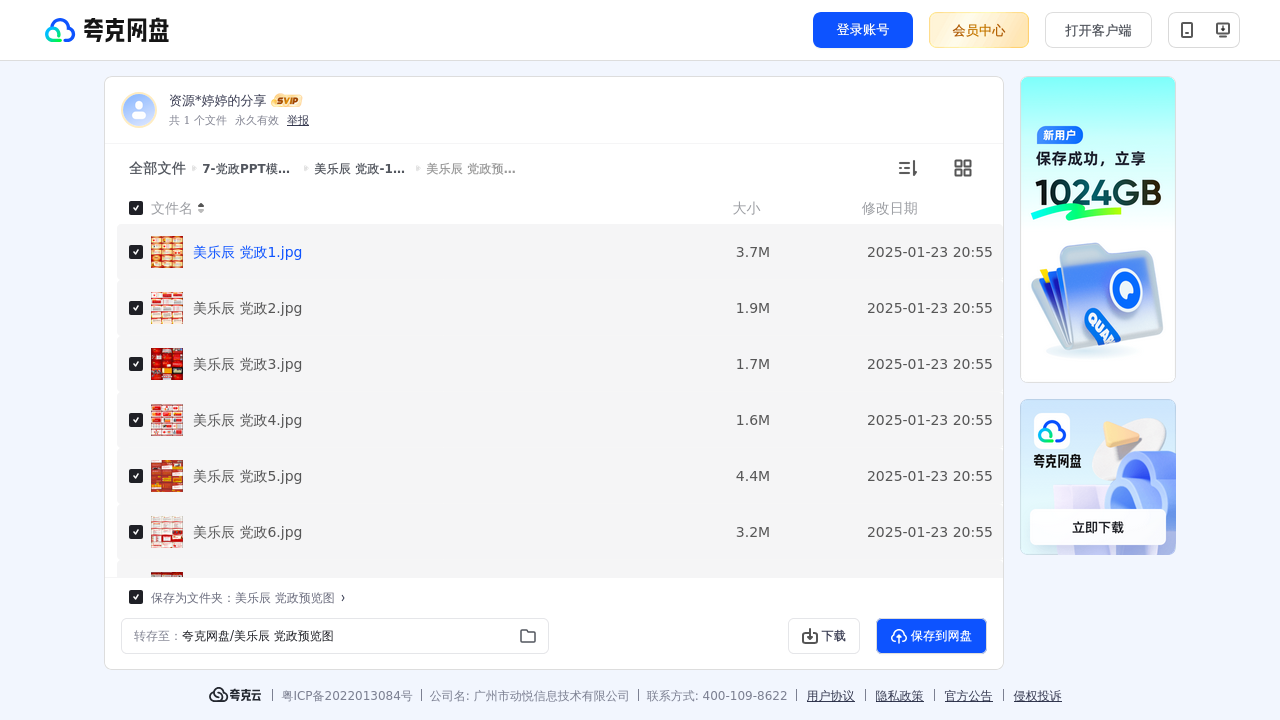Screen dimensions: 1280x720
Task: Go to 7-党政PPT模… breadcrumb
Action: pos(247,169)
